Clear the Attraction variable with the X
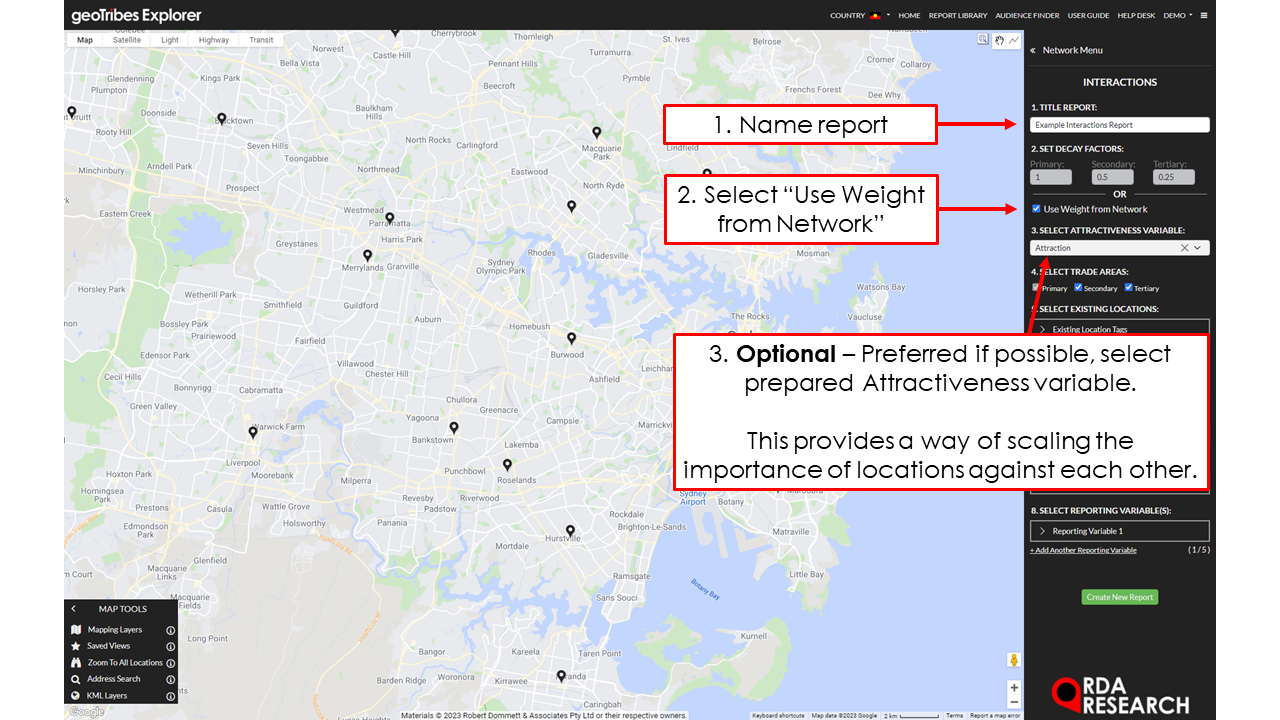1280x720 pixels. pos(1184,248)
